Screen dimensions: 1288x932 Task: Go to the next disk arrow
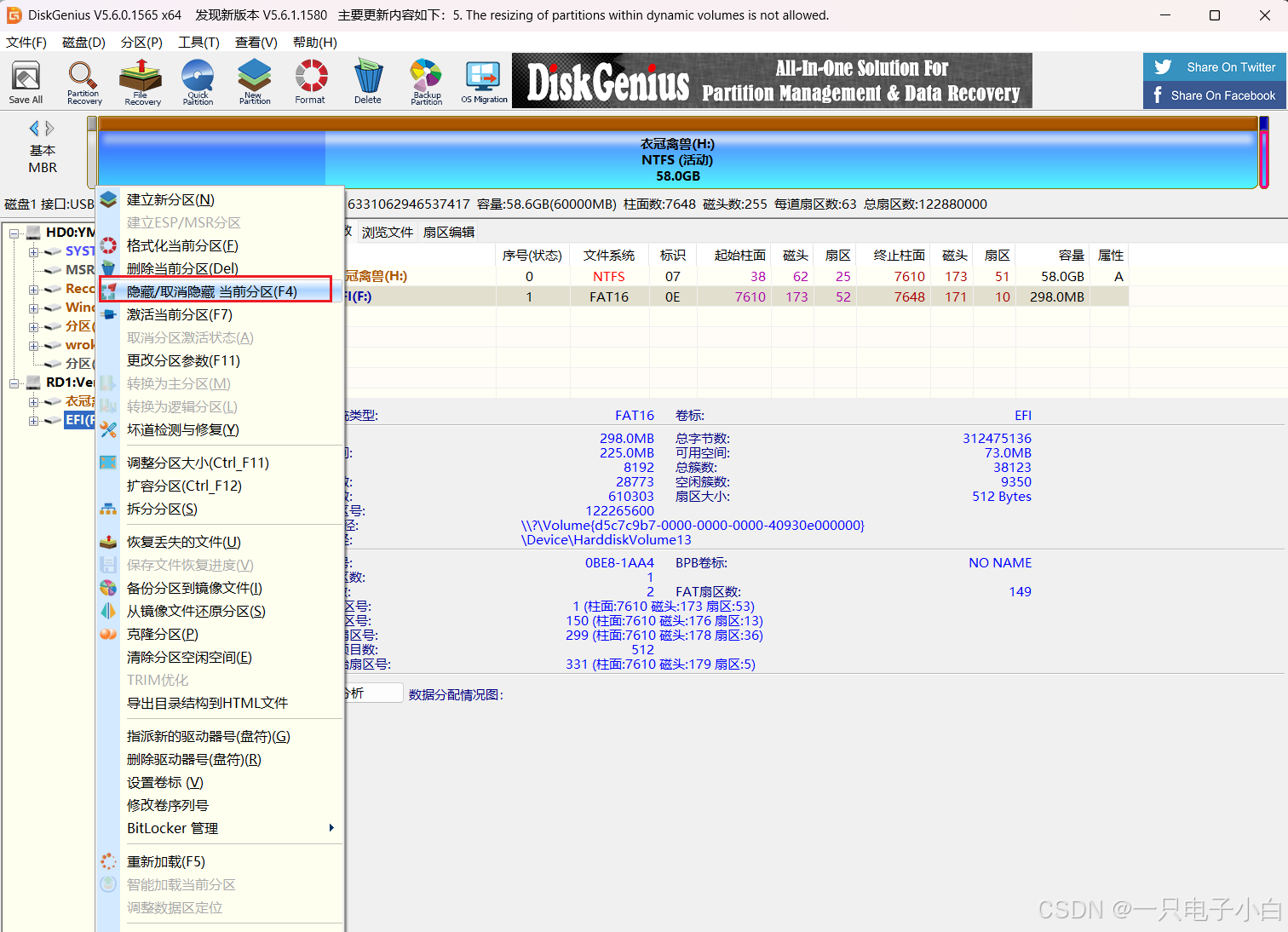pyautogui.click(x=49, y=129)
